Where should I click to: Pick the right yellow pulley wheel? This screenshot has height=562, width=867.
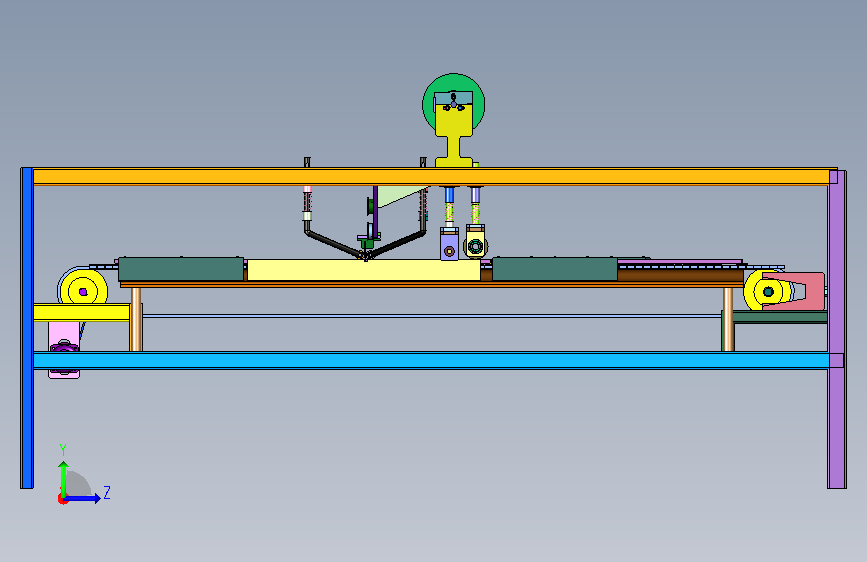tap(767, 290)
